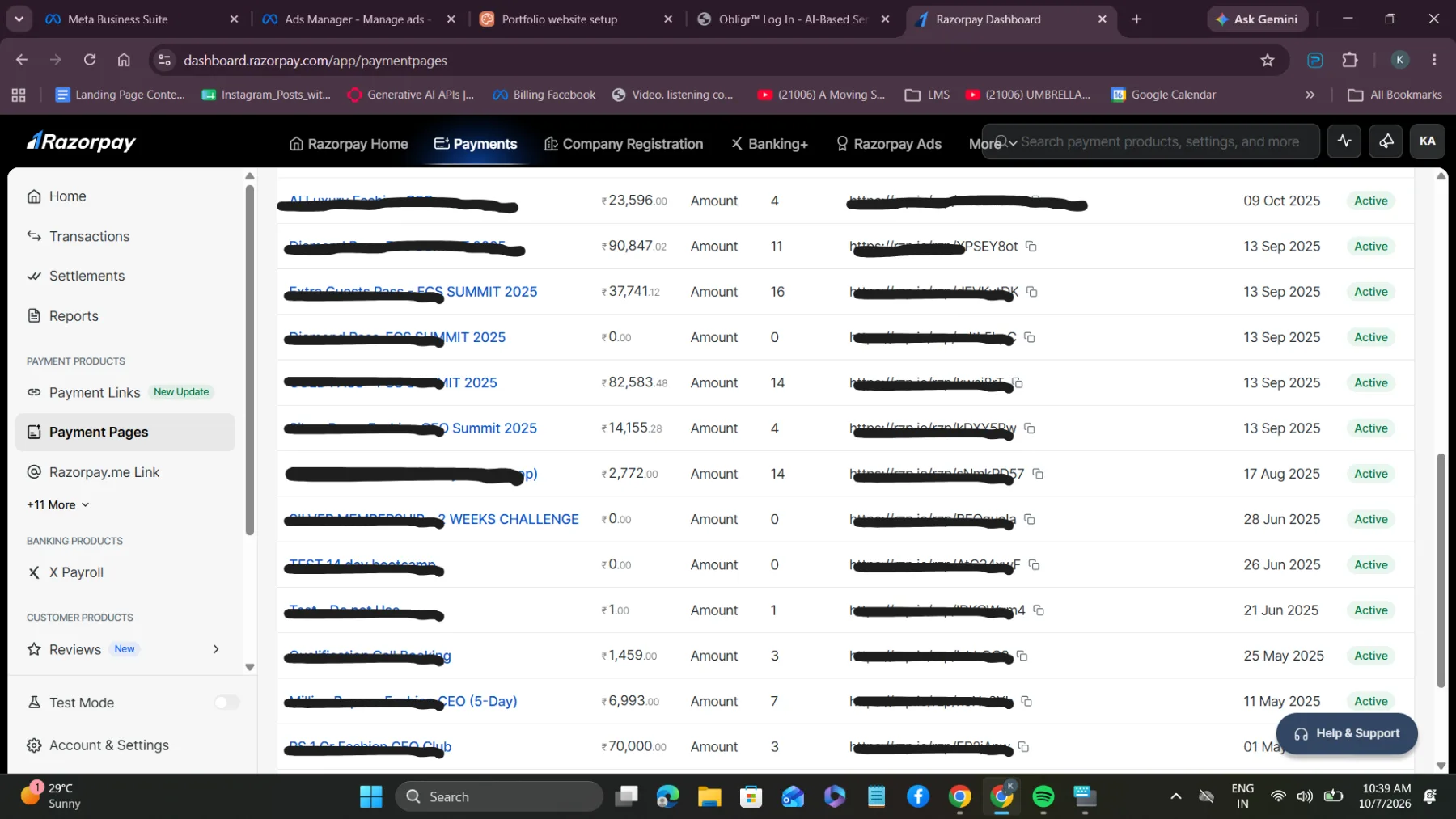The width and height of the screenshot is (1456, 819).
Task: Copy link of ₹82,583 row
Action: pos(1018,382)
